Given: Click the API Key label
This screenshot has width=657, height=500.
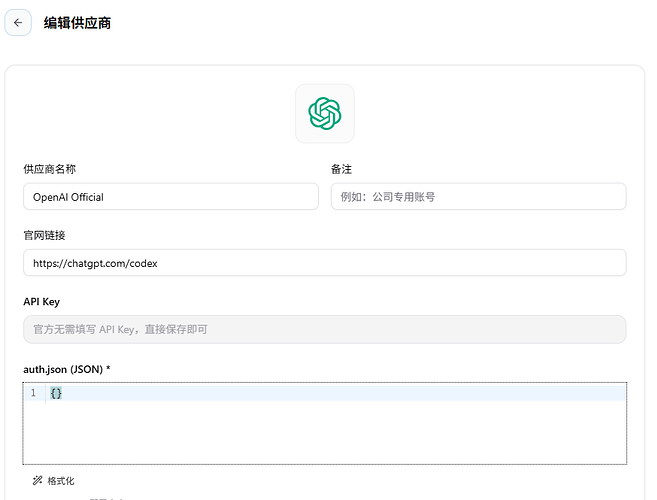Looking at the screenshot, I should tap(41, 302).
